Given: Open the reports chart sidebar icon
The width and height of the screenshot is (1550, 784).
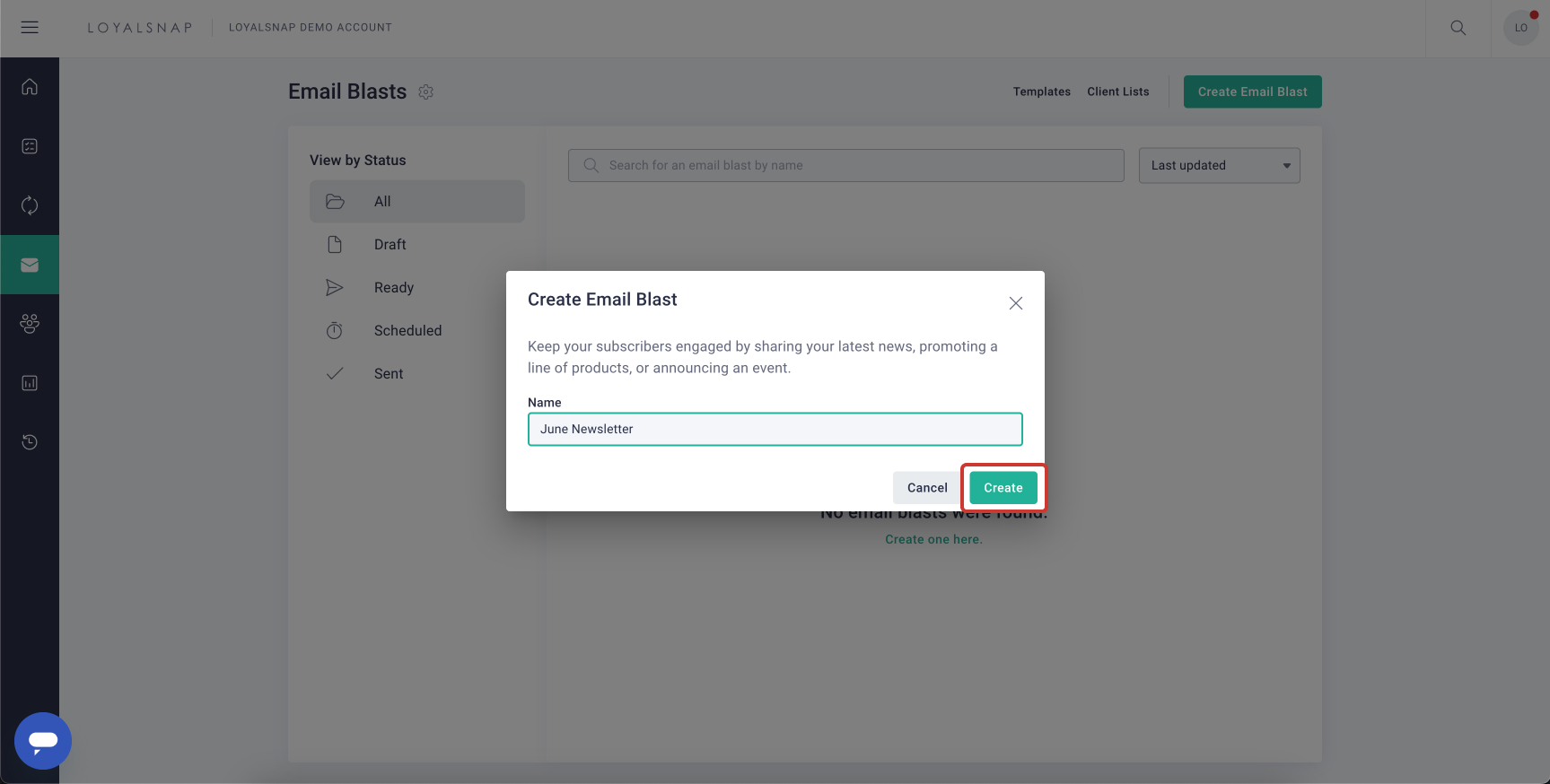Looking at the screenshot, I should point(30,383).
